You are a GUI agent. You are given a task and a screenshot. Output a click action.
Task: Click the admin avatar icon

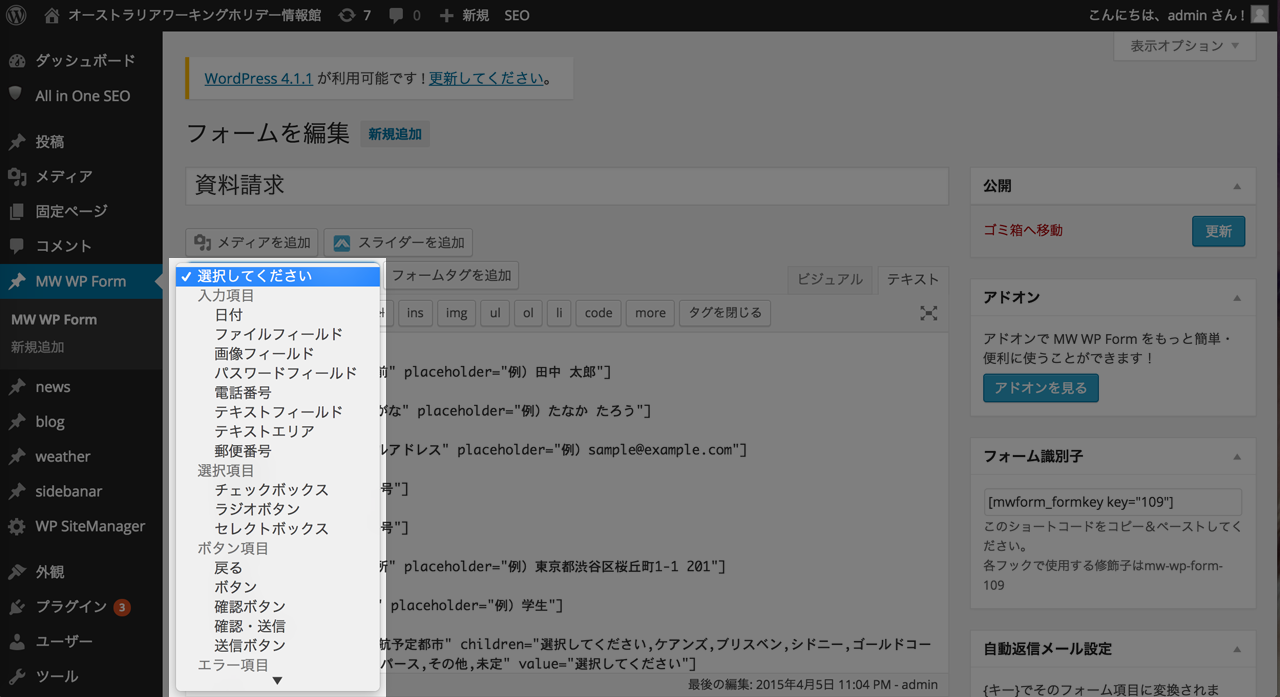1260,15
